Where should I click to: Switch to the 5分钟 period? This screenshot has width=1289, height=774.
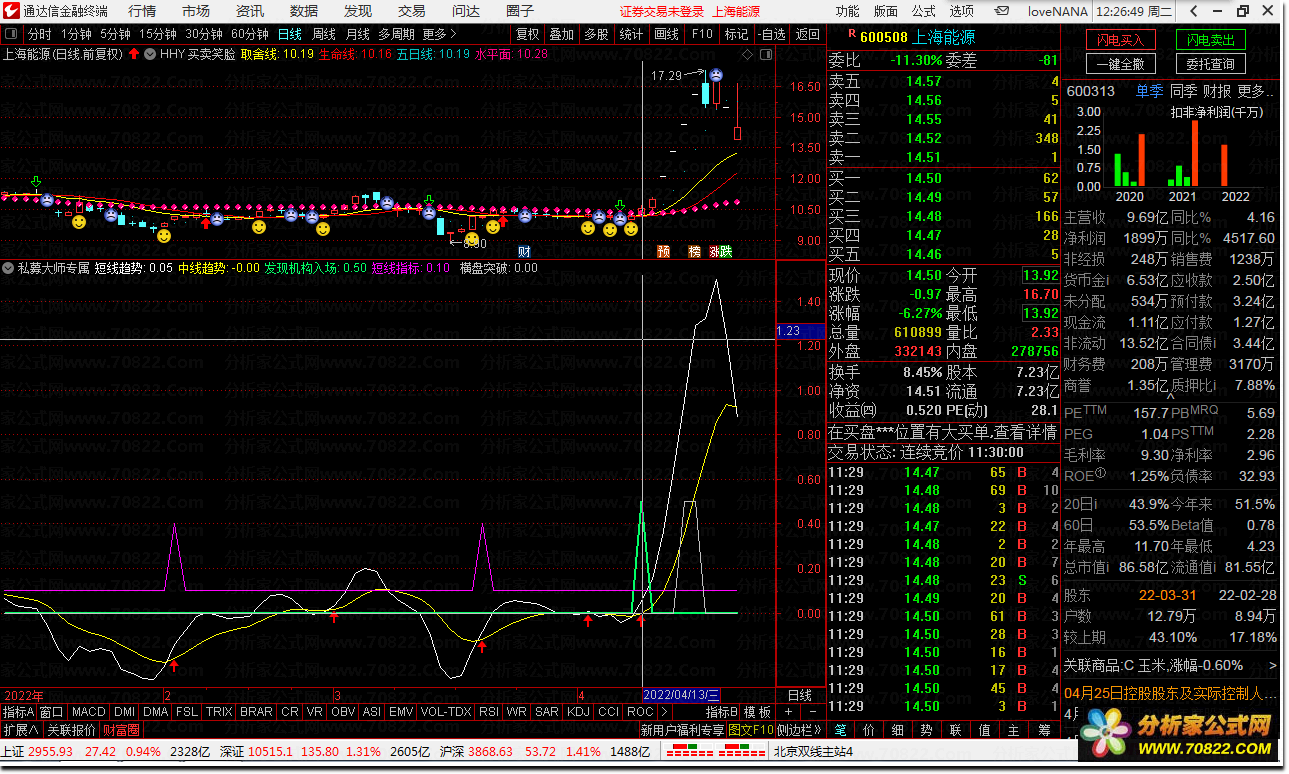pyautogui.click(x=115, y=34)
